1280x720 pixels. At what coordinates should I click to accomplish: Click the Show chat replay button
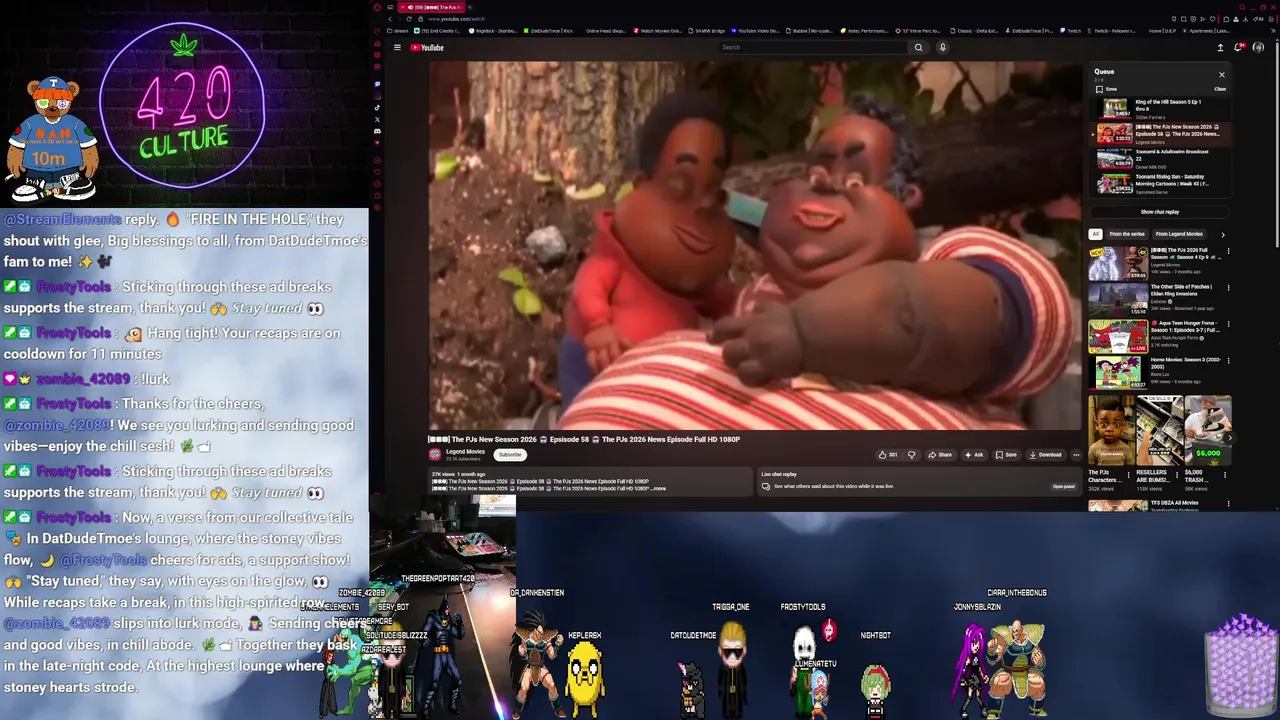[1160, 212]
